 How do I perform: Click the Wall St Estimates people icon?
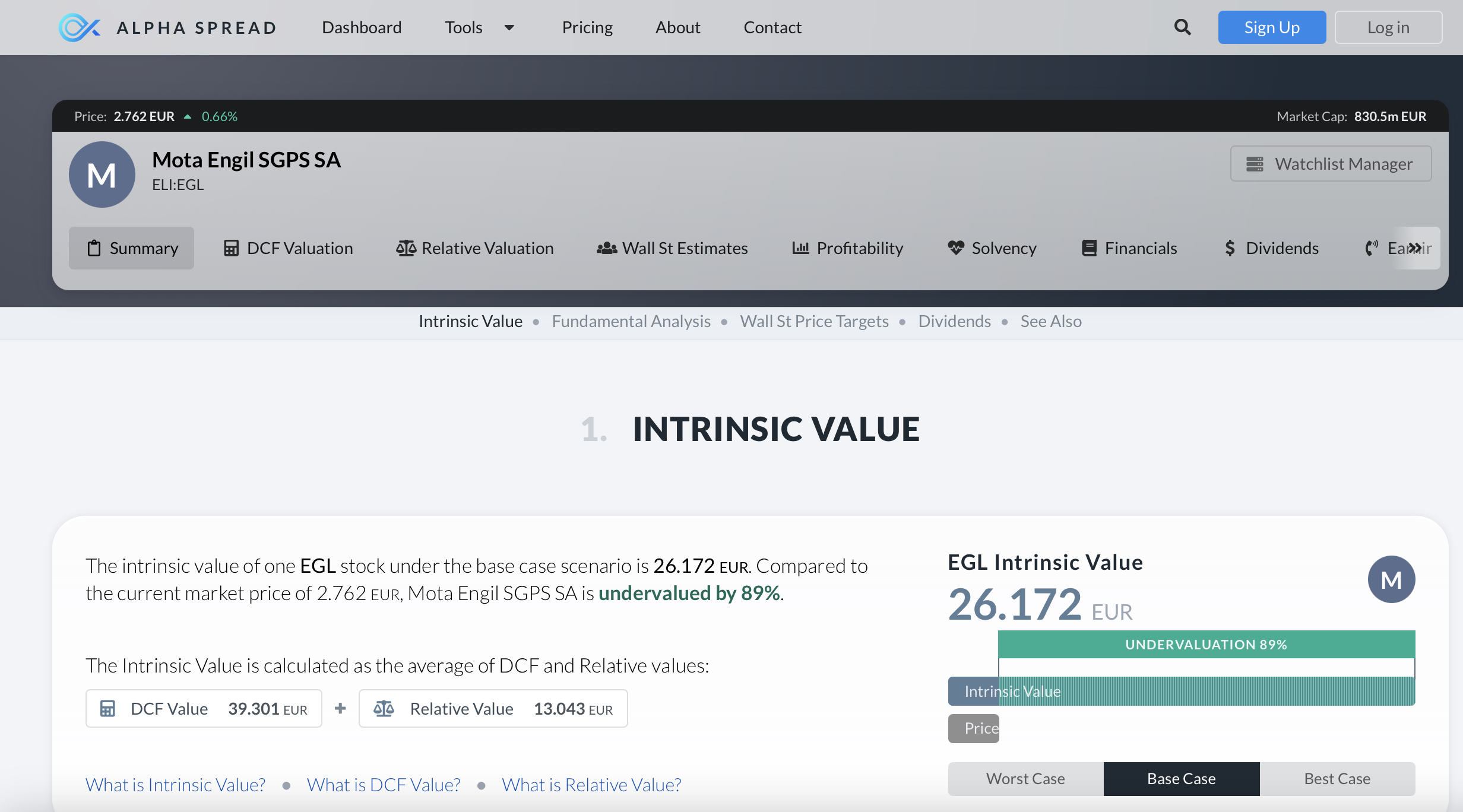pyautogui.click(x=606, y=248)
